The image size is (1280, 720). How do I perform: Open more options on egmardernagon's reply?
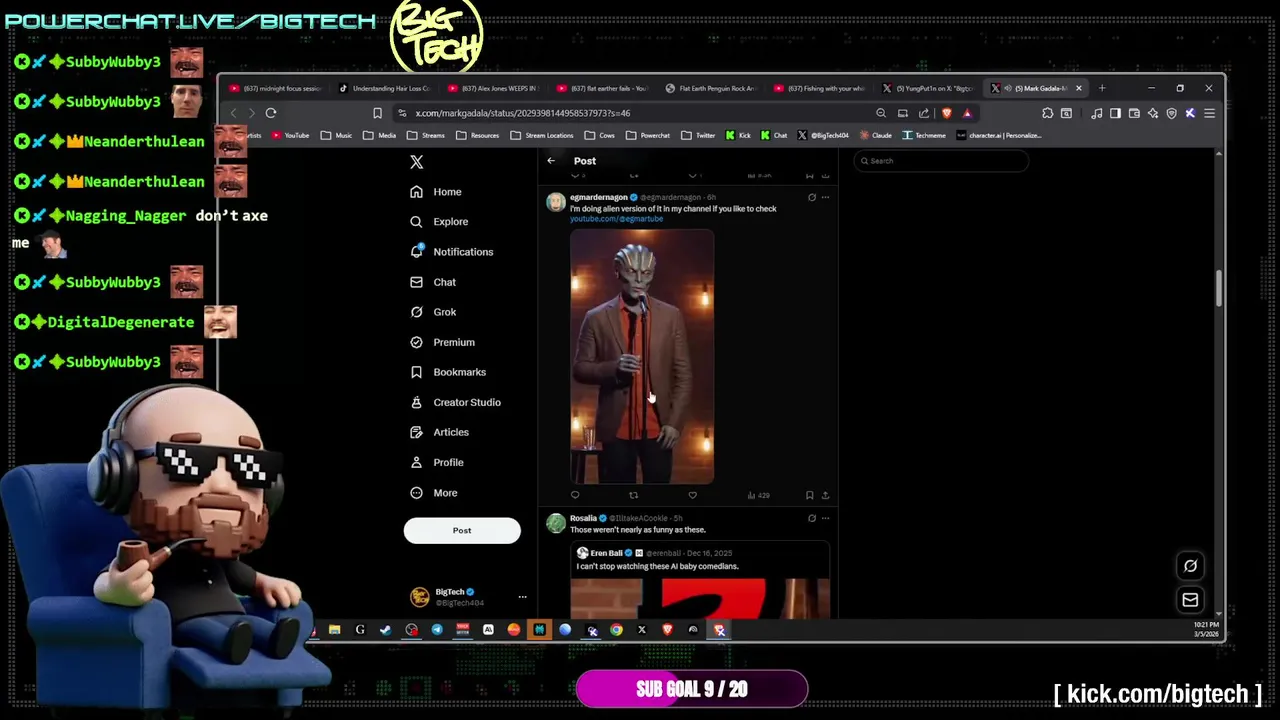coord(825,197)
